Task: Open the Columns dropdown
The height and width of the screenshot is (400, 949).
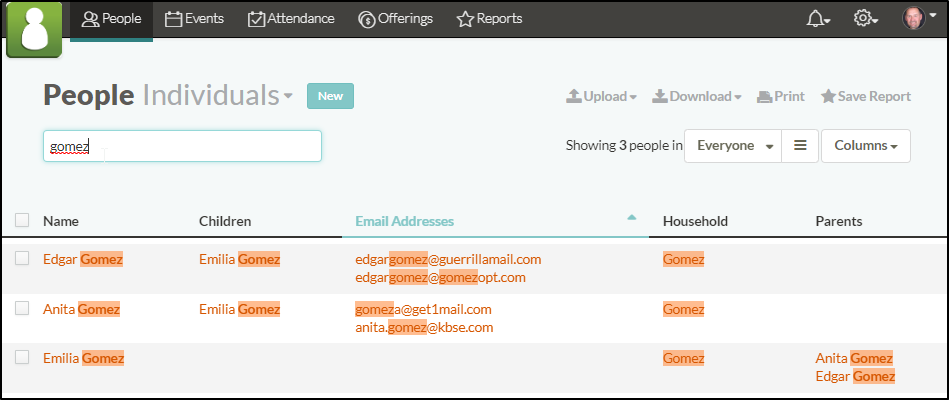Action: tap(865, 146)
